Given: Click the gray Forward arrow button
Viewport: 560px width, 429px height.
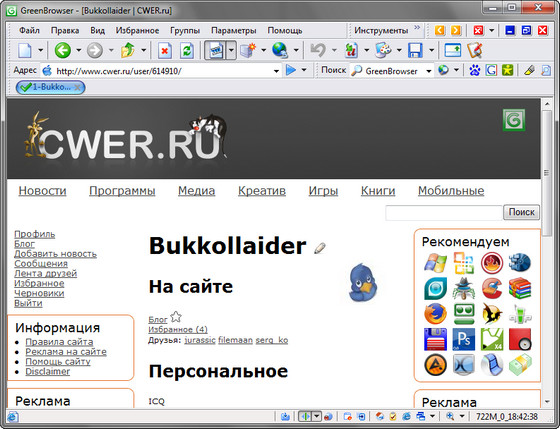Looking at the screenshot, I should pos(95,50).
